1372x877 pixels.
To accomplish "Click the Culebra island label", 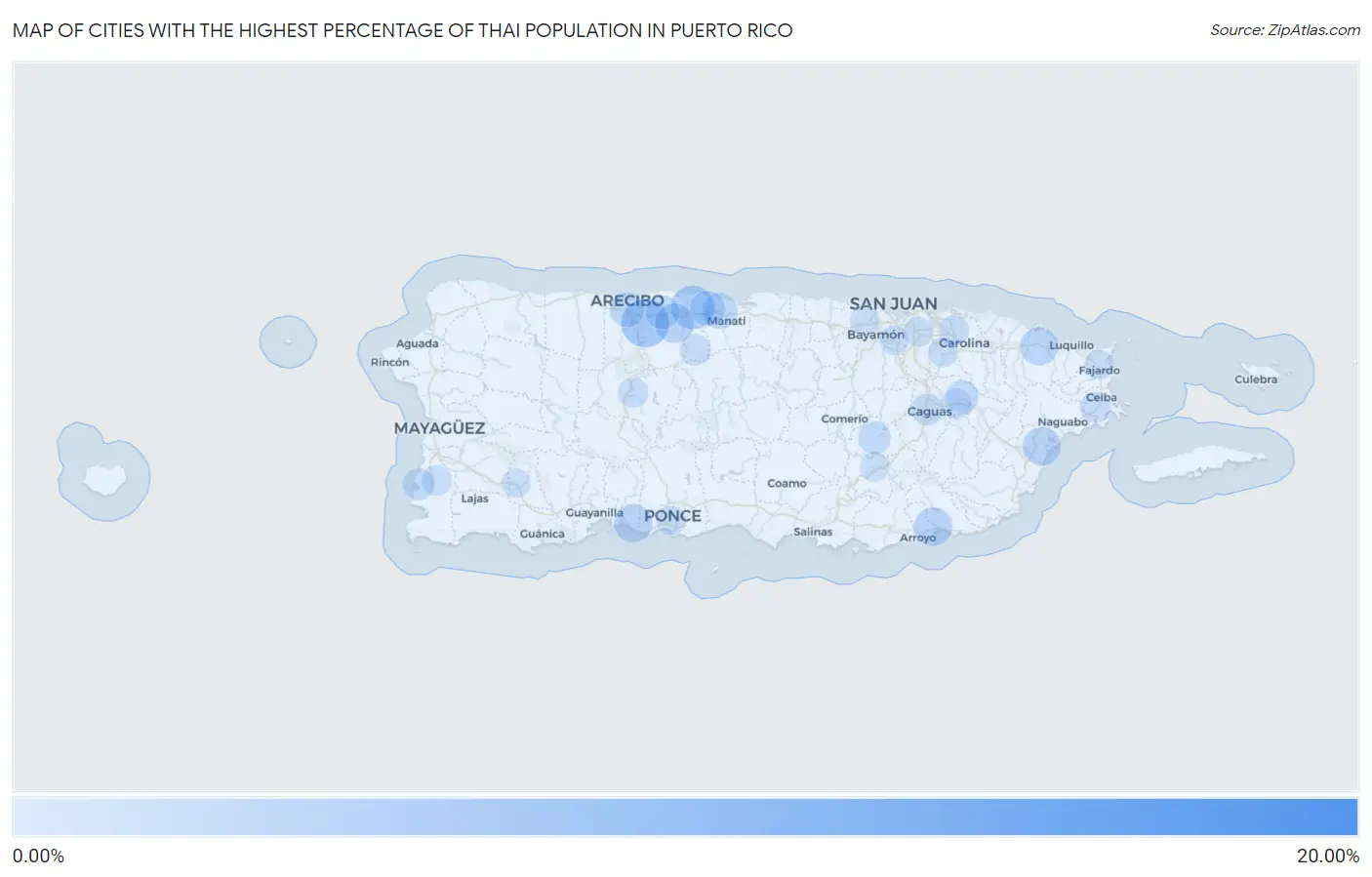I will tap(1256, 379).
